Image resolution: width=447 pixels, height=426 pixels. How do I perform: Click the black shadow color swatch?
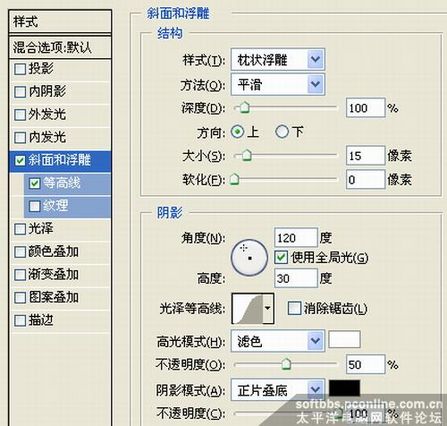pyautogui.click(x=344, y=388)
